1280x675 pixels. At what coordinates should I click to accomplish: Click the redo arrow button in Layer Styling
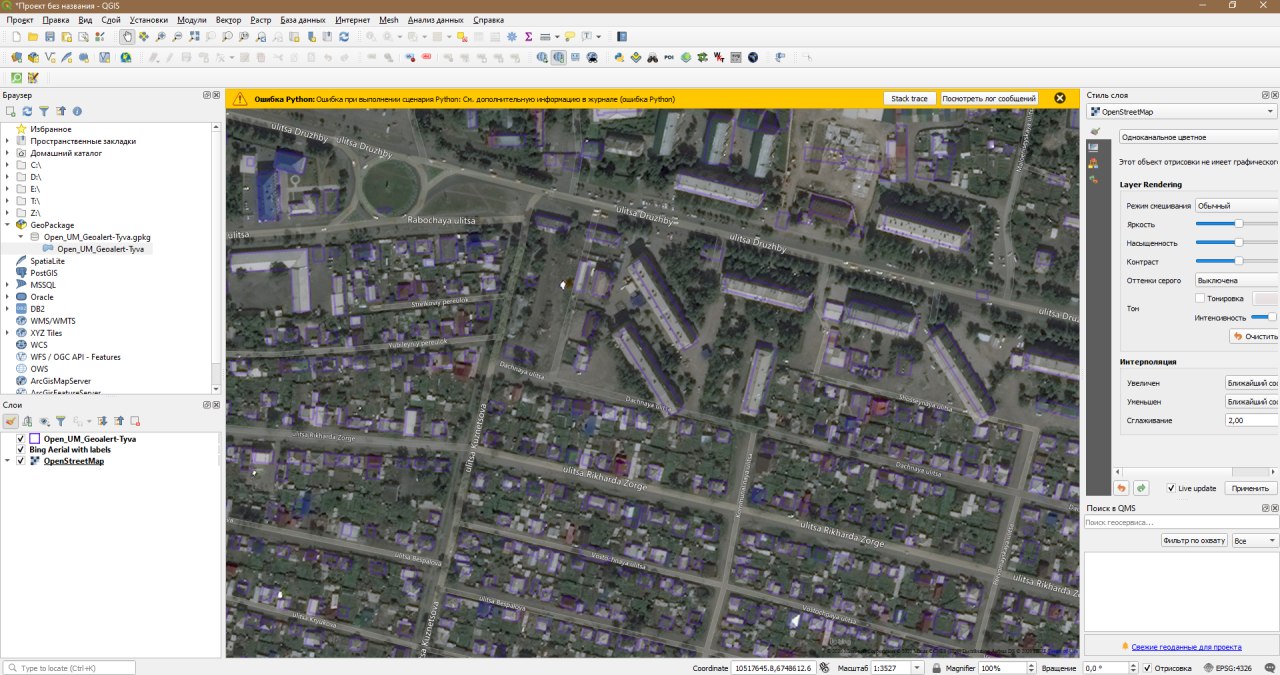1141,488
